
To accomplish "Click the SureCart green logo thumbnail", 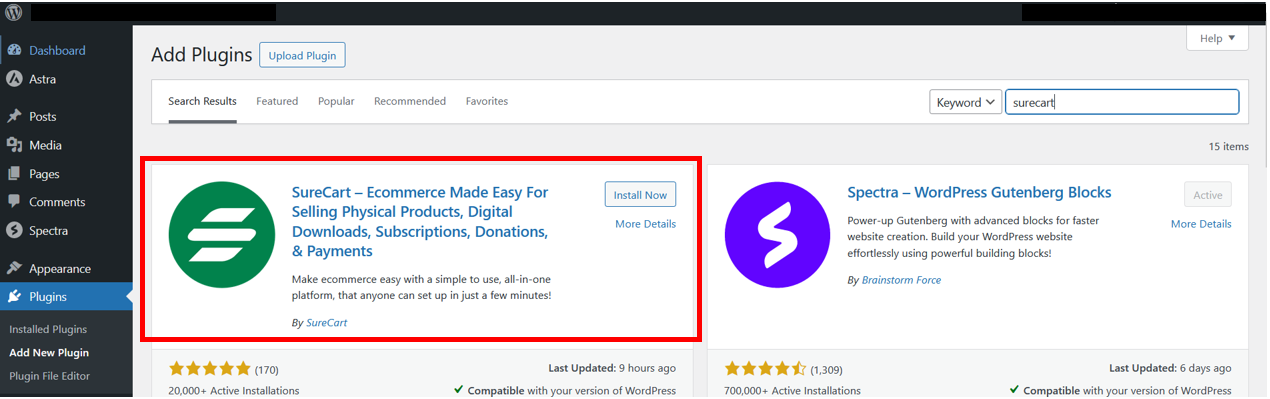I will (x=221, y=234).
